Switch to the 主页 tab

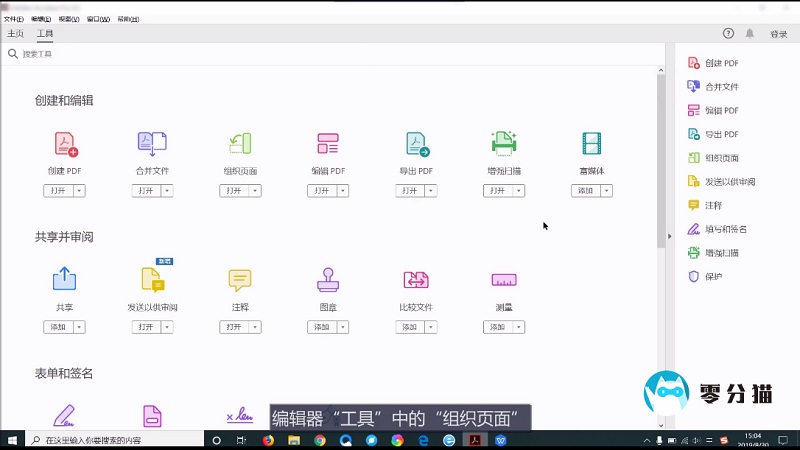pyautogui.click(x=15, y=34)
